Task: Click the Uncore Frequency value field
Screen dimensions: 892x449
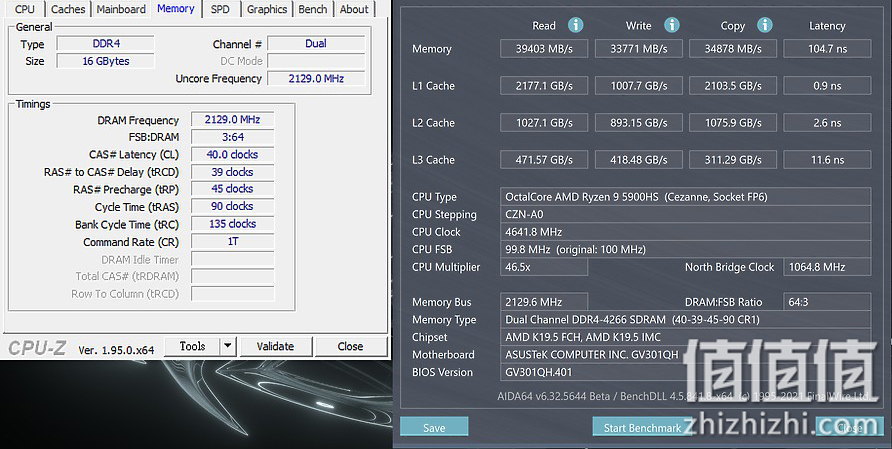Action: 316,79
